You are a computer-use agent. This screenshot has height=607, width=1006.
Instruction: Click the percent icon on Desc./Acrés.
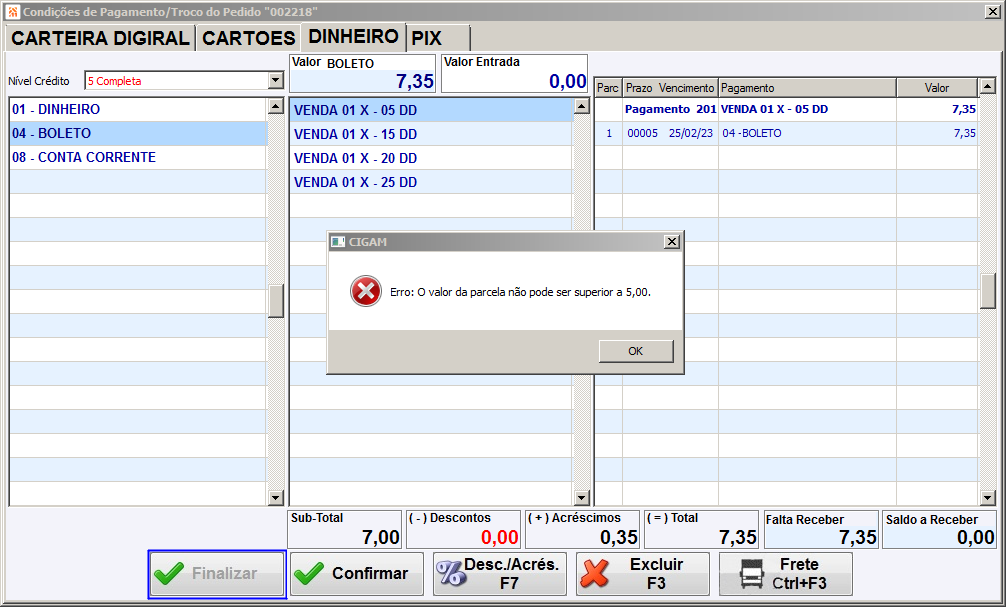452,573
